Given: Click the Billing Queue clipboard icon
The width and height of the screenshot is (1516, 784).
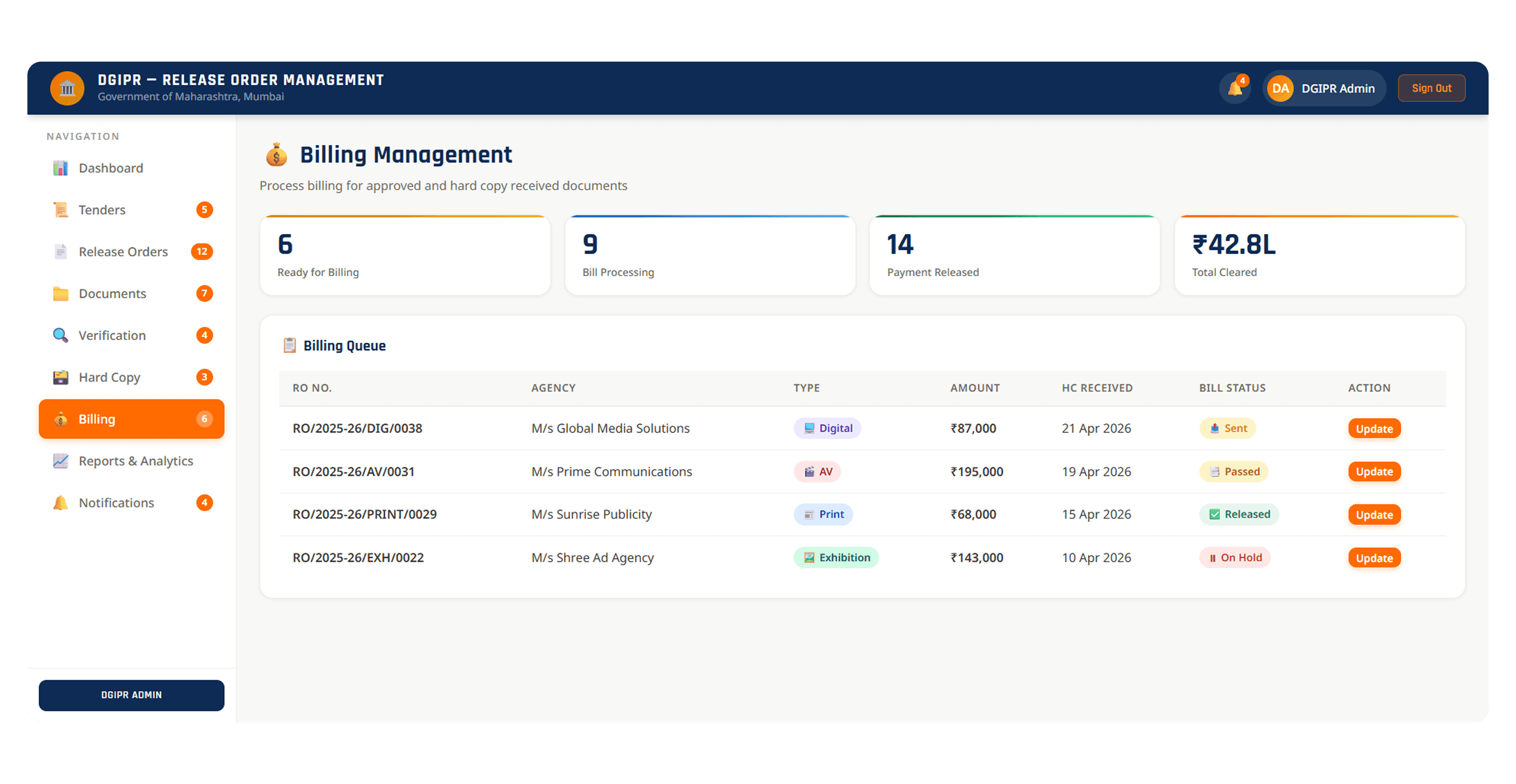Looking at the screenshot, I should point(289,345).
